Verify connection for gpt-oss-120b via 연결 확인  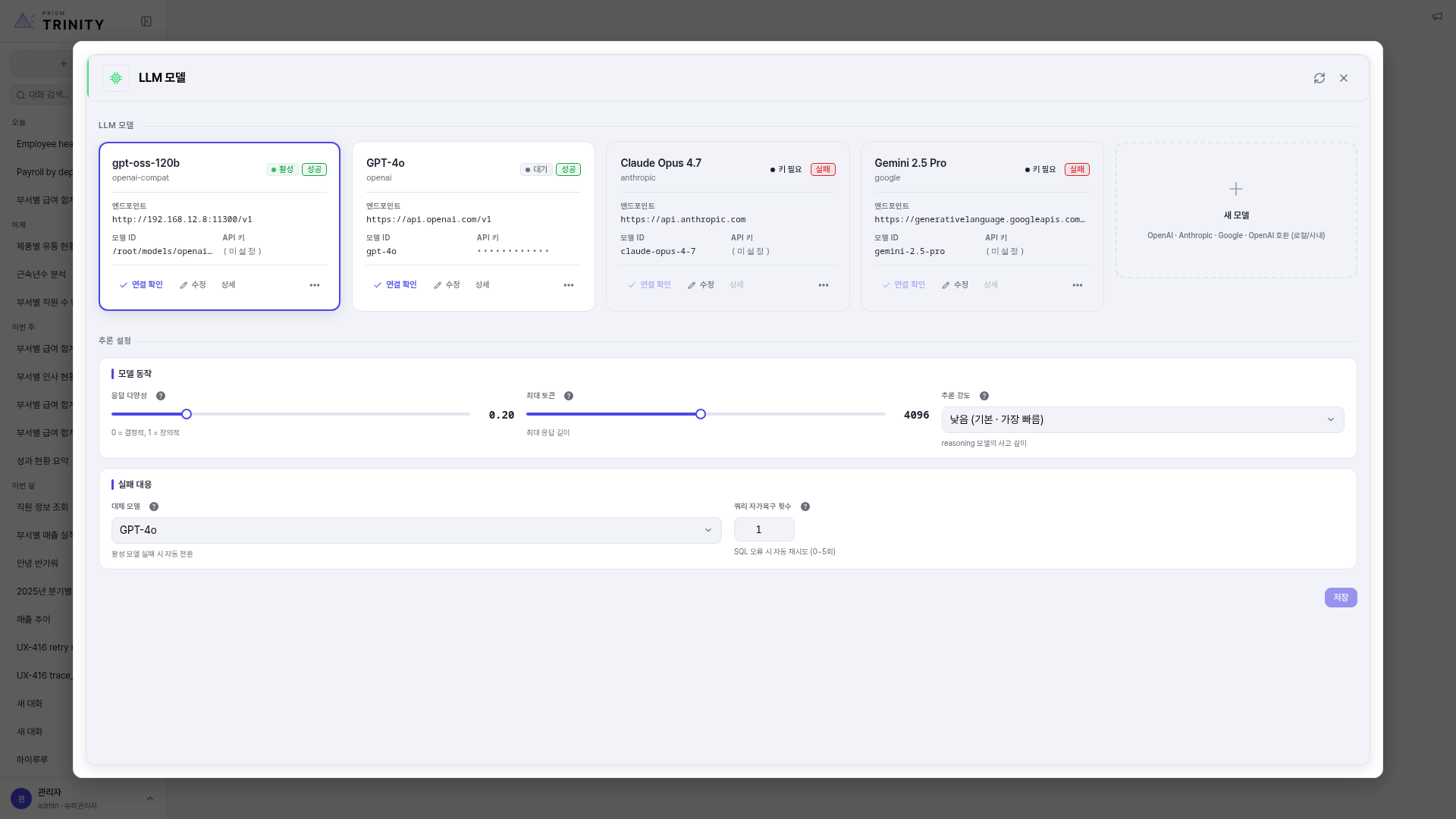point(141,285)
